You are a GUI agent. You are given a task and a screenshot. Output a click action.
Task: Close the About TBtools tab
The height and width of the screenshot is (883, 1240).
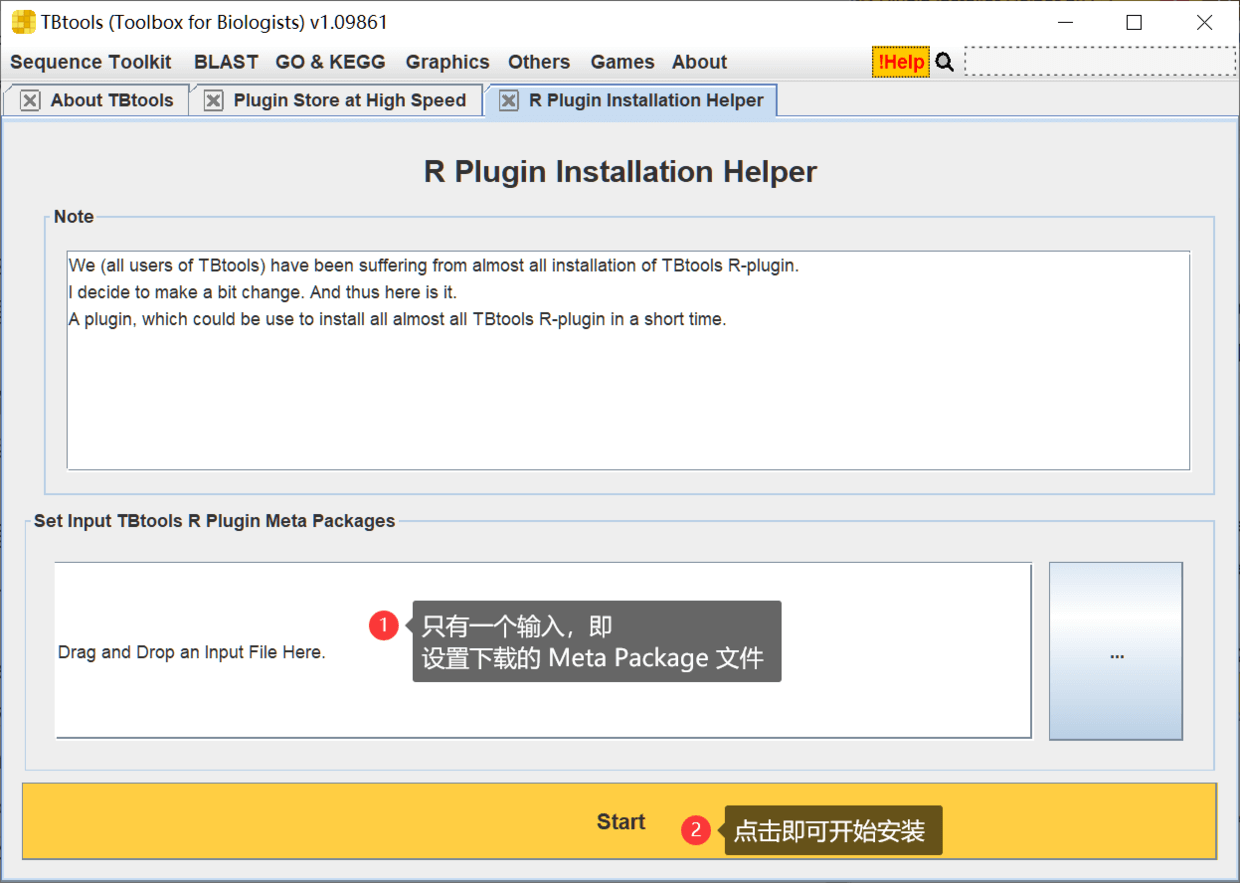pos(30,101)
